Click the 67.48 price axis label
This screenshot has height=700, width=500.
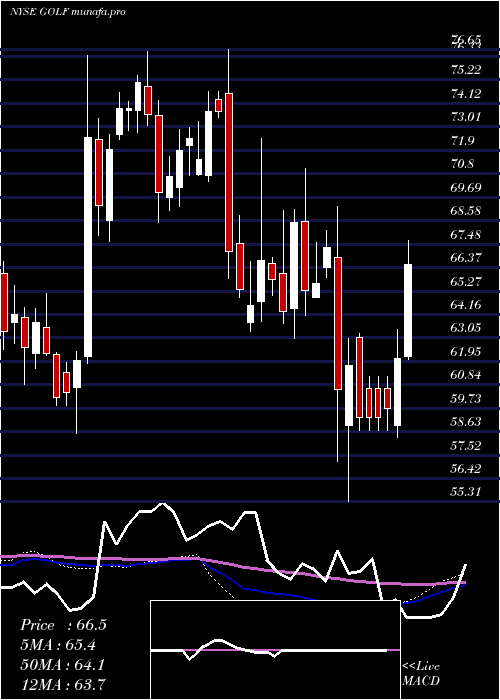click(x=466, y=234)
